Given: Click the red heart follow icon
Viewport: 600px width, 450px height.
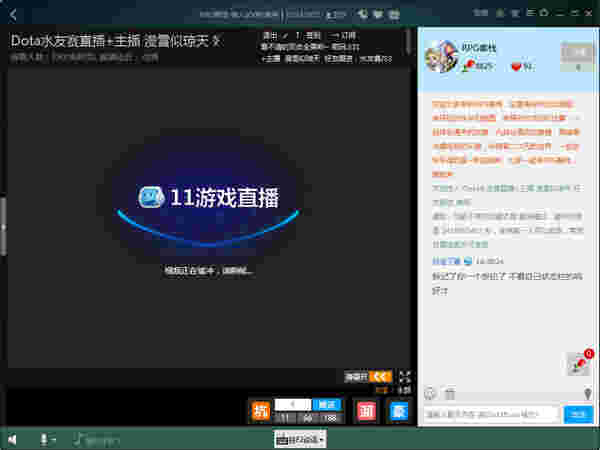Looking at the screenshot, I should 517,67.
